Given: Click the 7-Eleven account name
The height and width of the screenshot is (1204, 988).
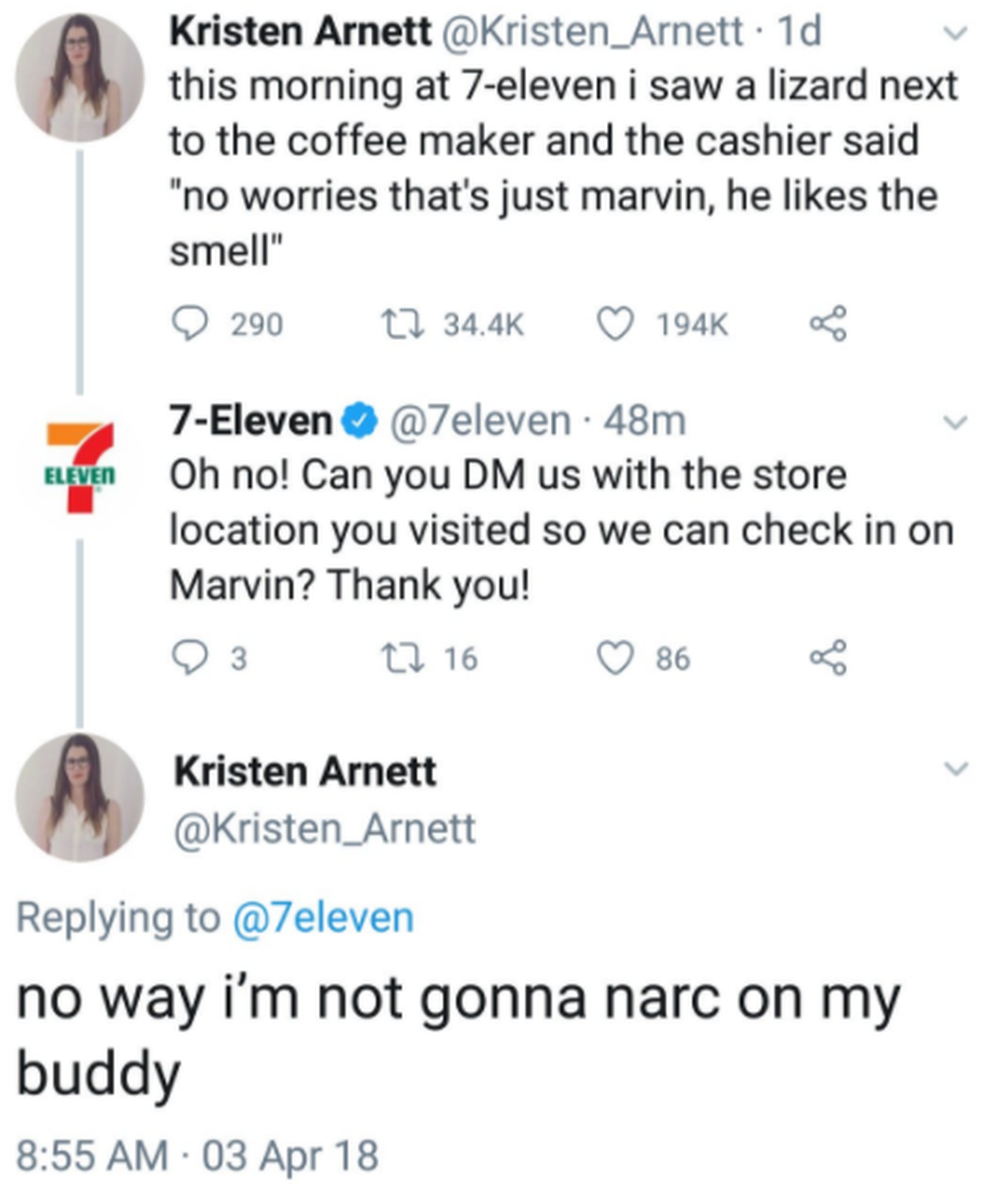Looking at the screenshot, I should (x=251, y=421).
